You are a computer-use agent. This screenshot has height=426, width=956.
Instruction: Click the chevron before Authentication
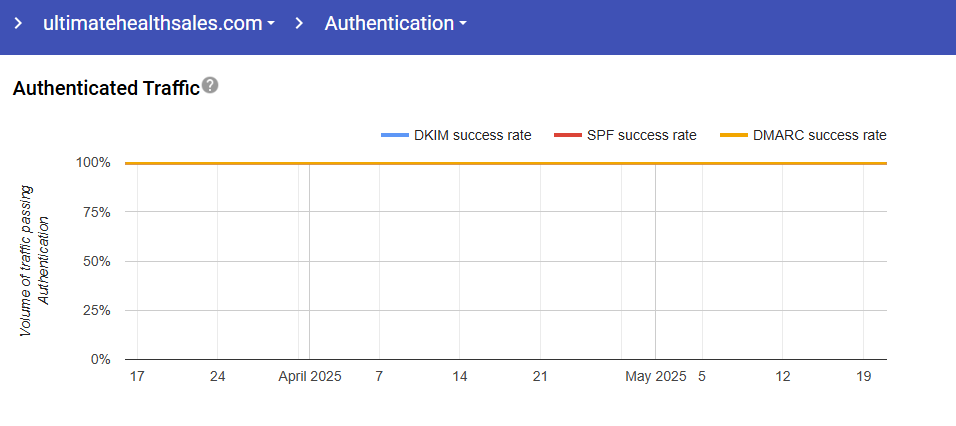pyautogui.click(x=299, y=23)
